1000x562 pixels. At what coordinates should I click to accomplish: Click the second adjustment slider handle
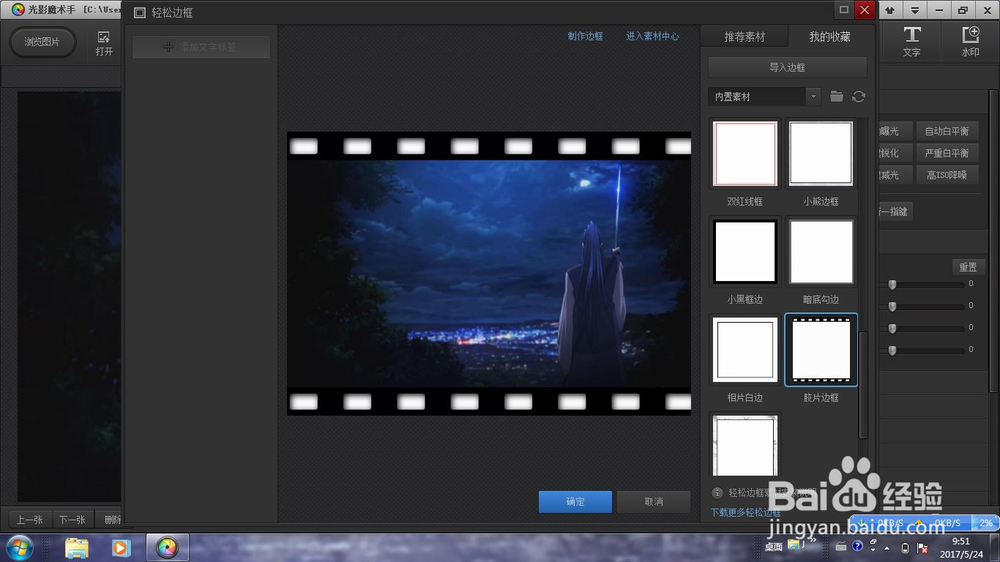coord(892,307)
